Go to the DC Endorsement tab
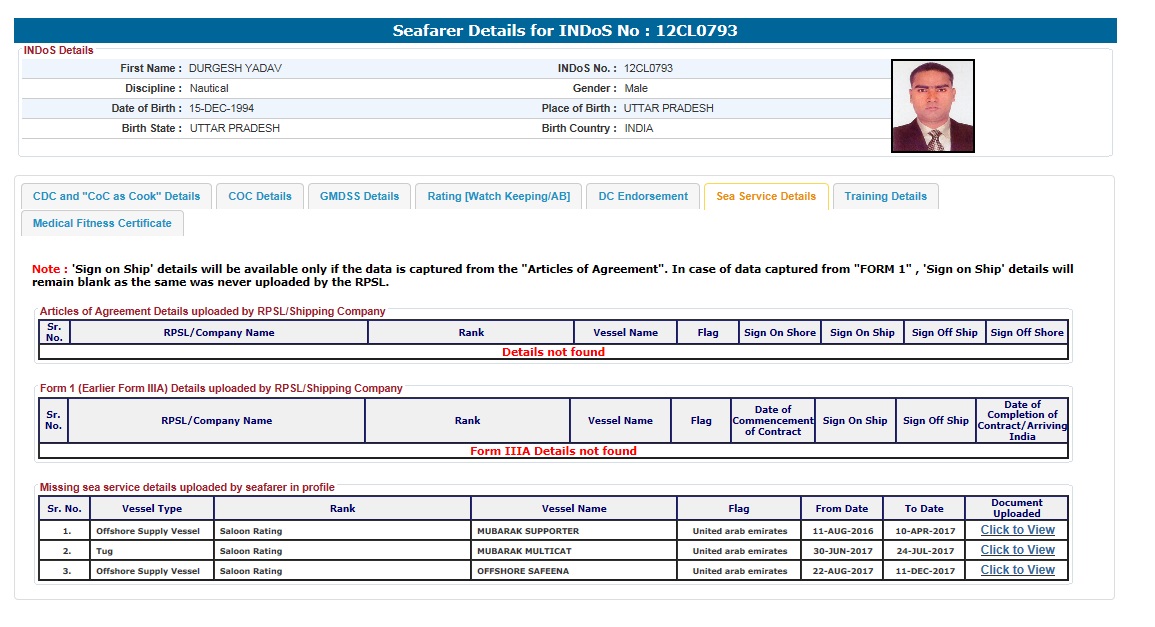 643,196
